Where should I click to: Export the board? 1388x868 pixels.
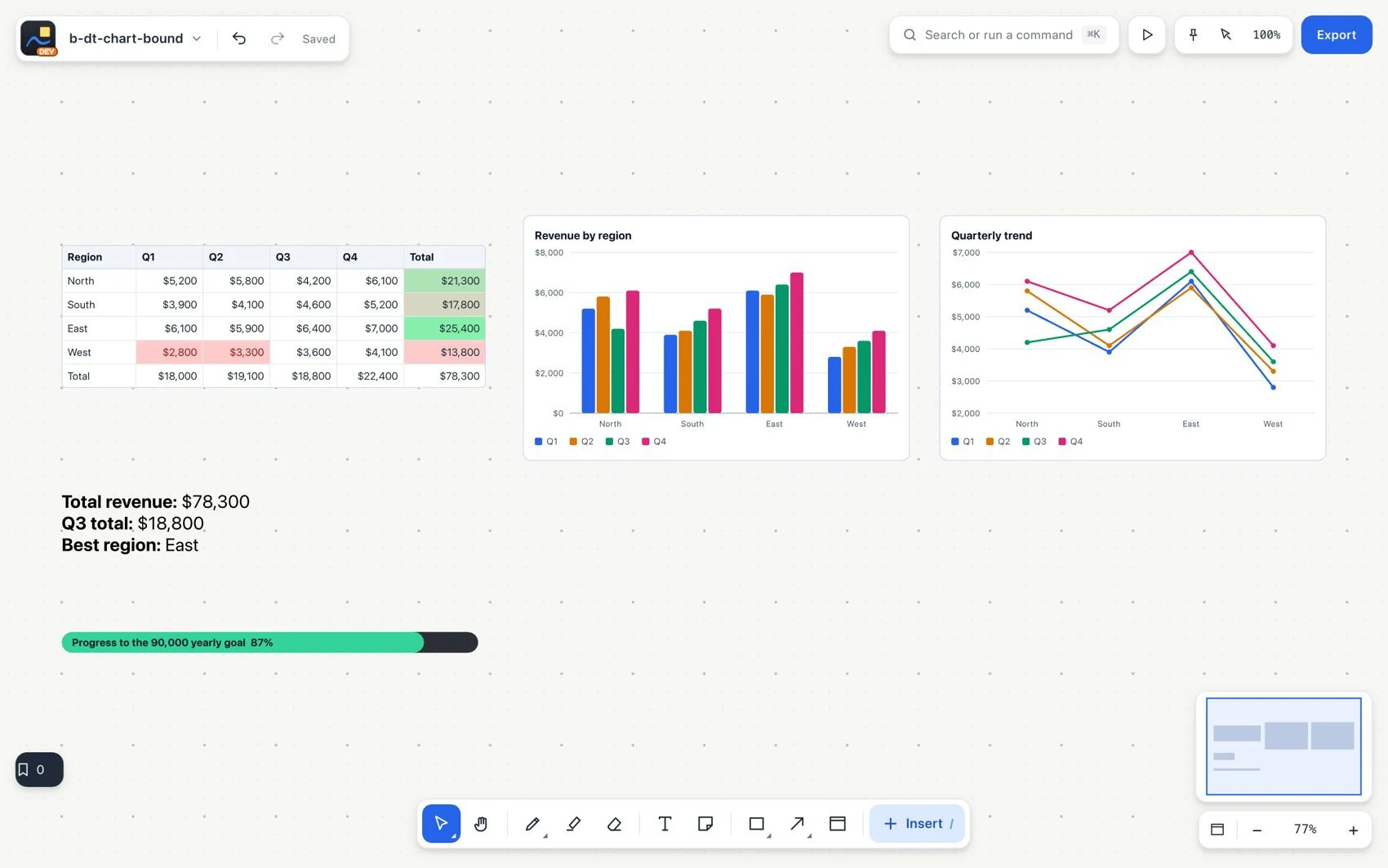click(1337, 34)
